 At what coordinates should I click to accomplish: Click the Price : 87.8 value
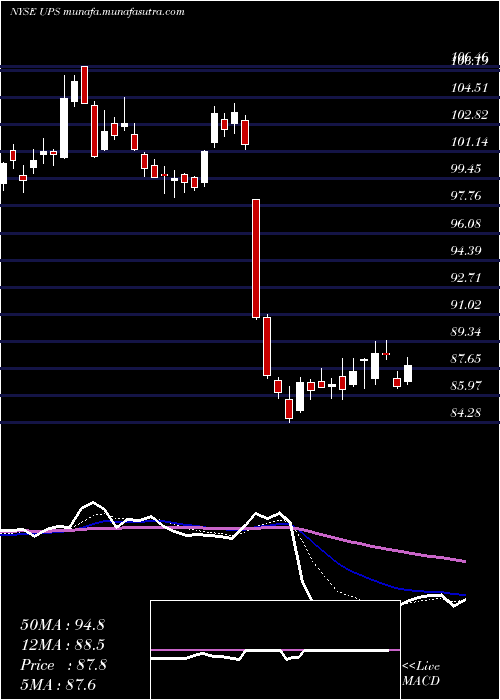(x=63, y=665)
